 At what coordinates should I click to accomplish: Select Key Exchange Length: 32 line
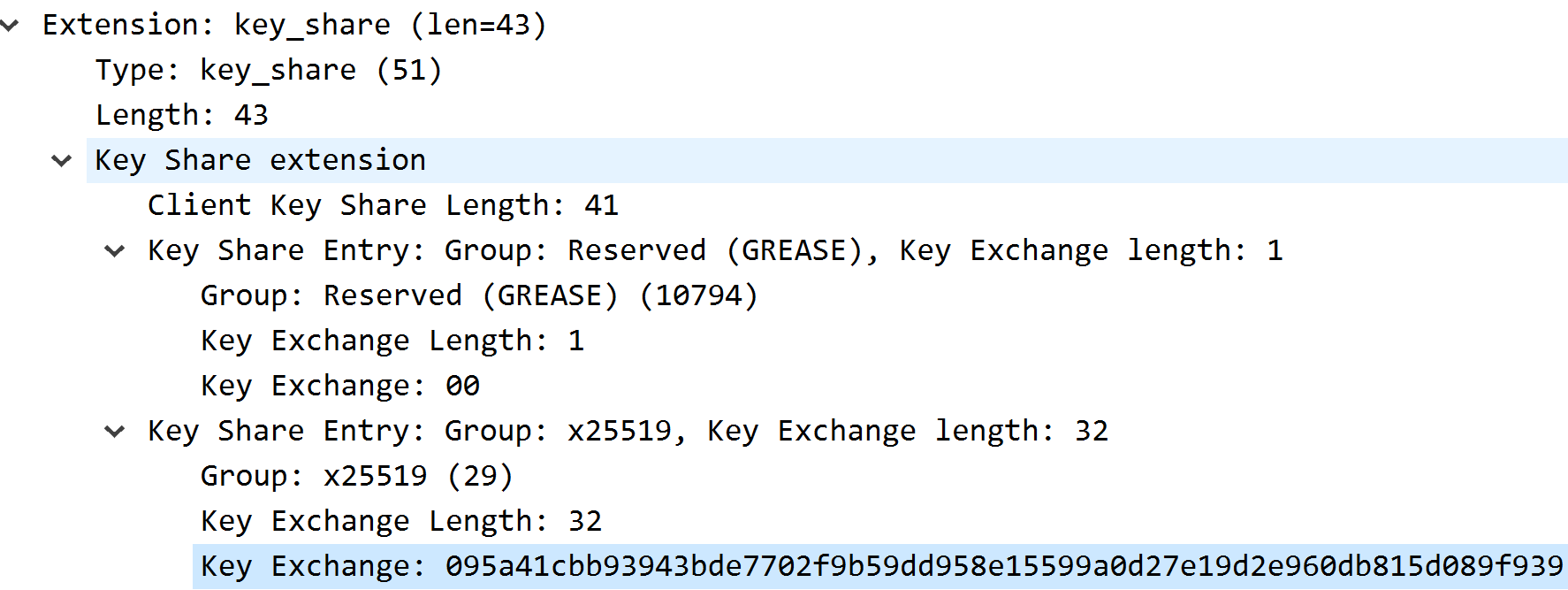point(401,521)
